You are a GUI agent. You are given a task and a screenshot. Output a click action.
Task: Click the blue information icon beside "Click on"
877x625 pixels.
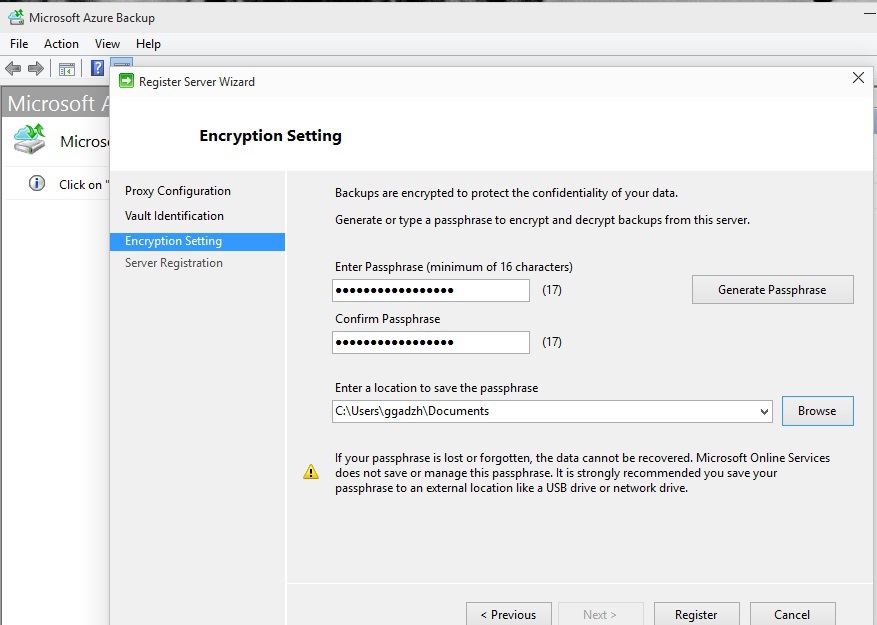[x=37, y=184]
